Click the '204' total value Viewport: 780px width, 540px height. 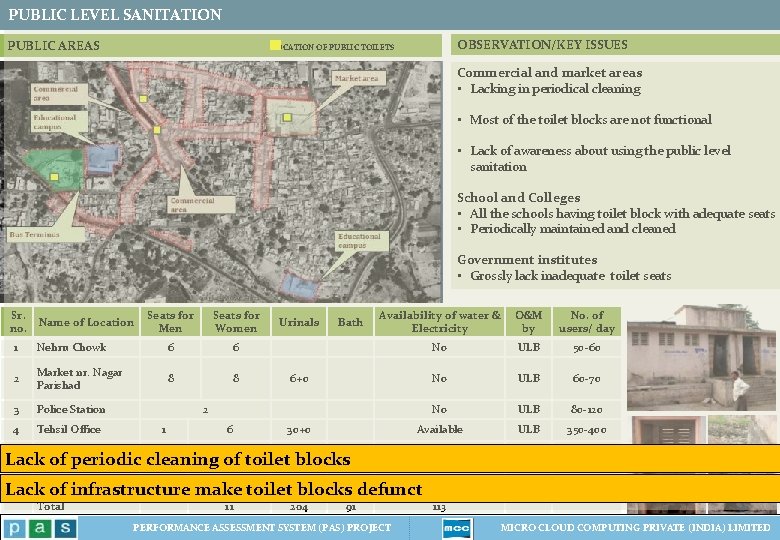pos(299,508)
